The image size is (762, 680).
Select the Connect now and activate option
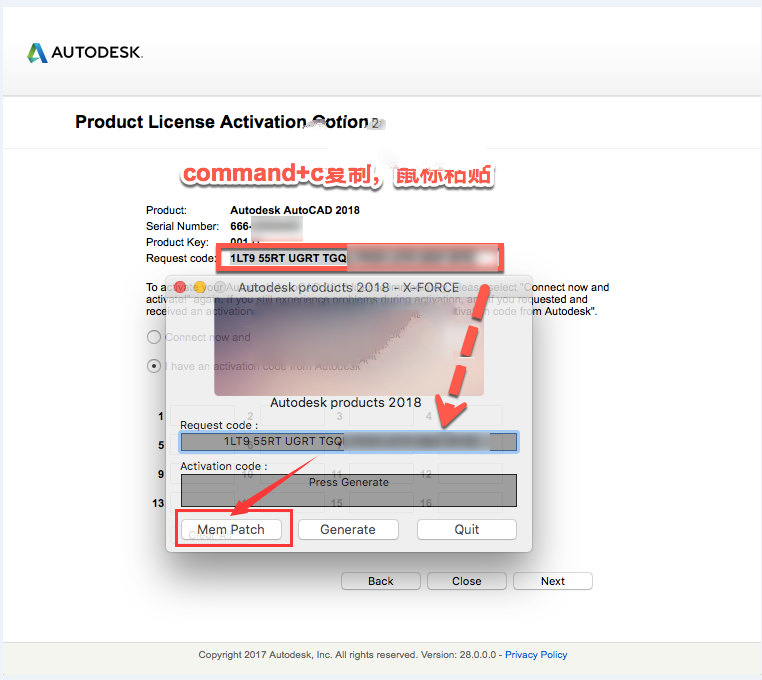coord(154,337)
